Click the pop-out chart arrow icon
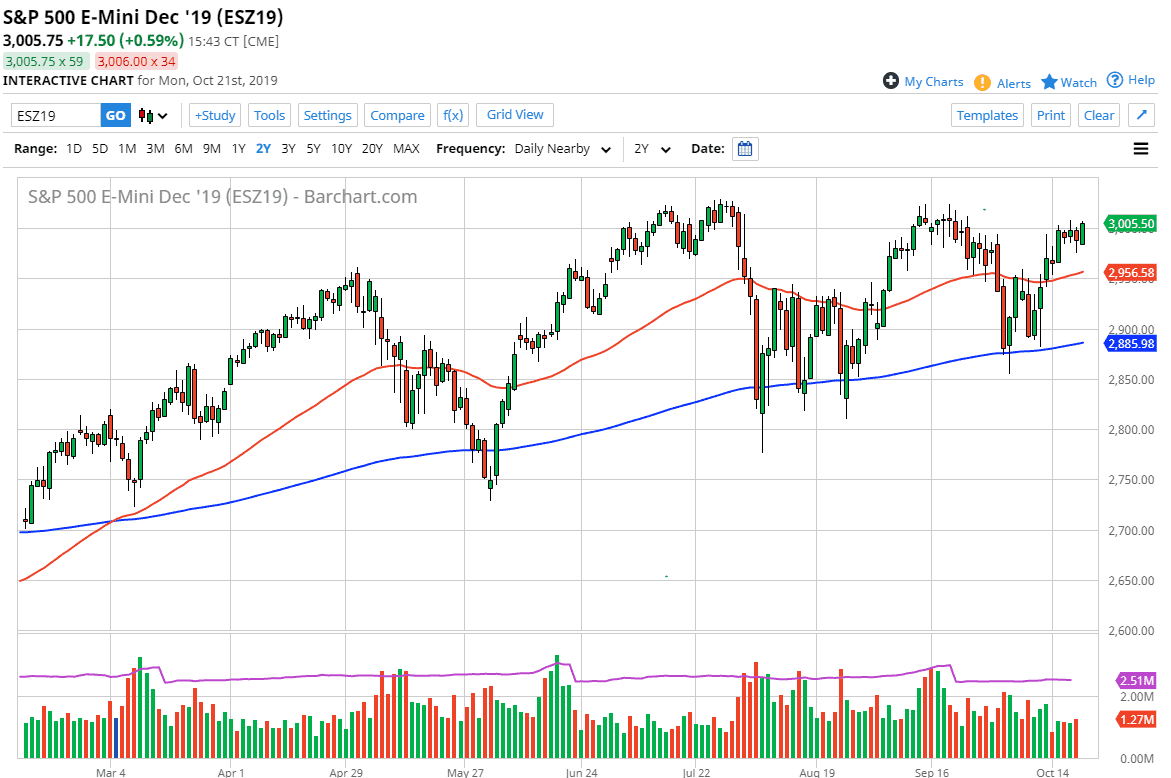1171x778 pixels. pyautogui.click(x=1143, y=114)
